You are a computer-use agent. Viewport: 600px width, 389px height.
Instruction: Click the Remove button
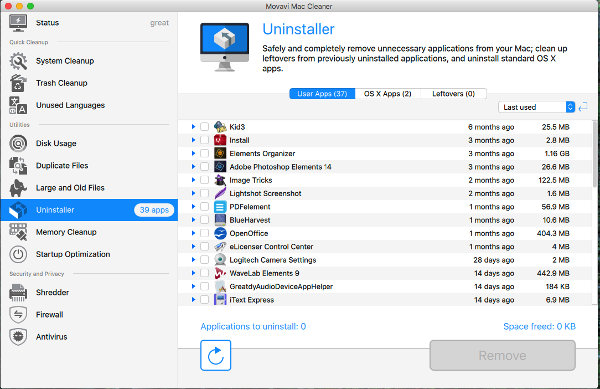tap(502, 355)
